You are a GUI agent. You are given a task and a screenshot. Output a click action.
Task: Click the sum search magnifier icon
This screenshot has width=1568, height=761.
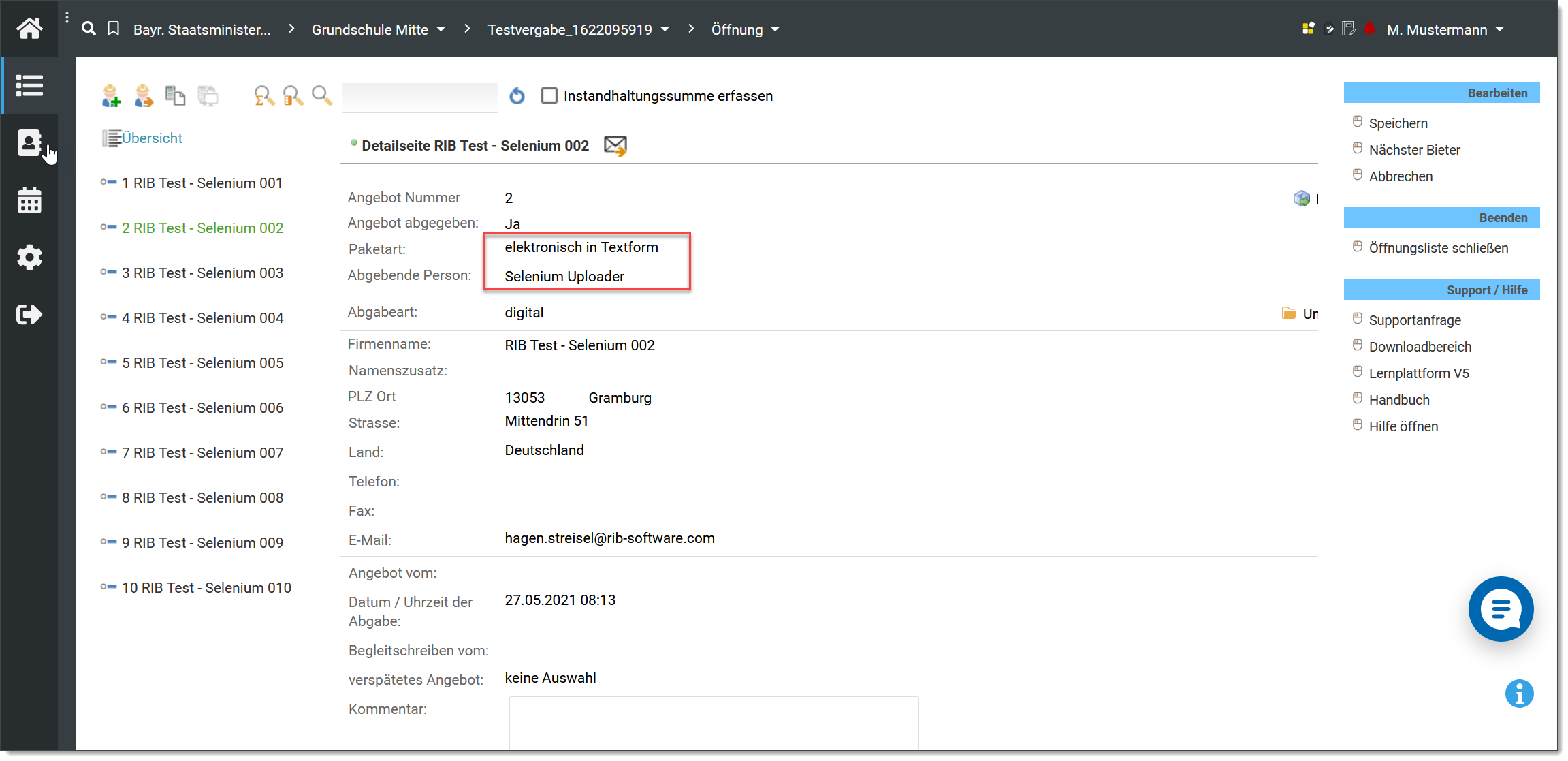pyautogui.click(x=264, y=96)
